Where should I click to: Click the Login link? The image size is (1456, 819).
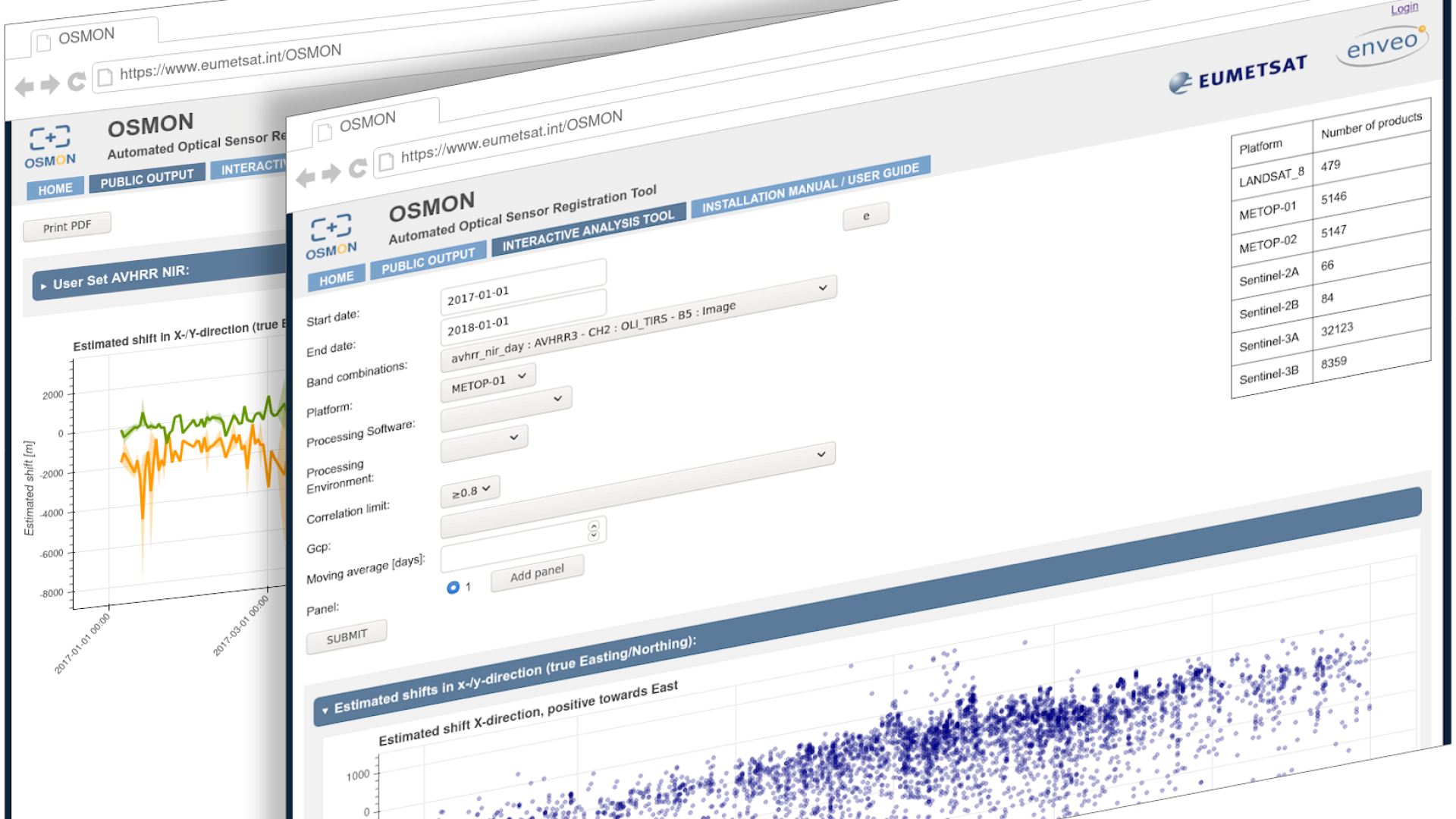[1404, 8]
